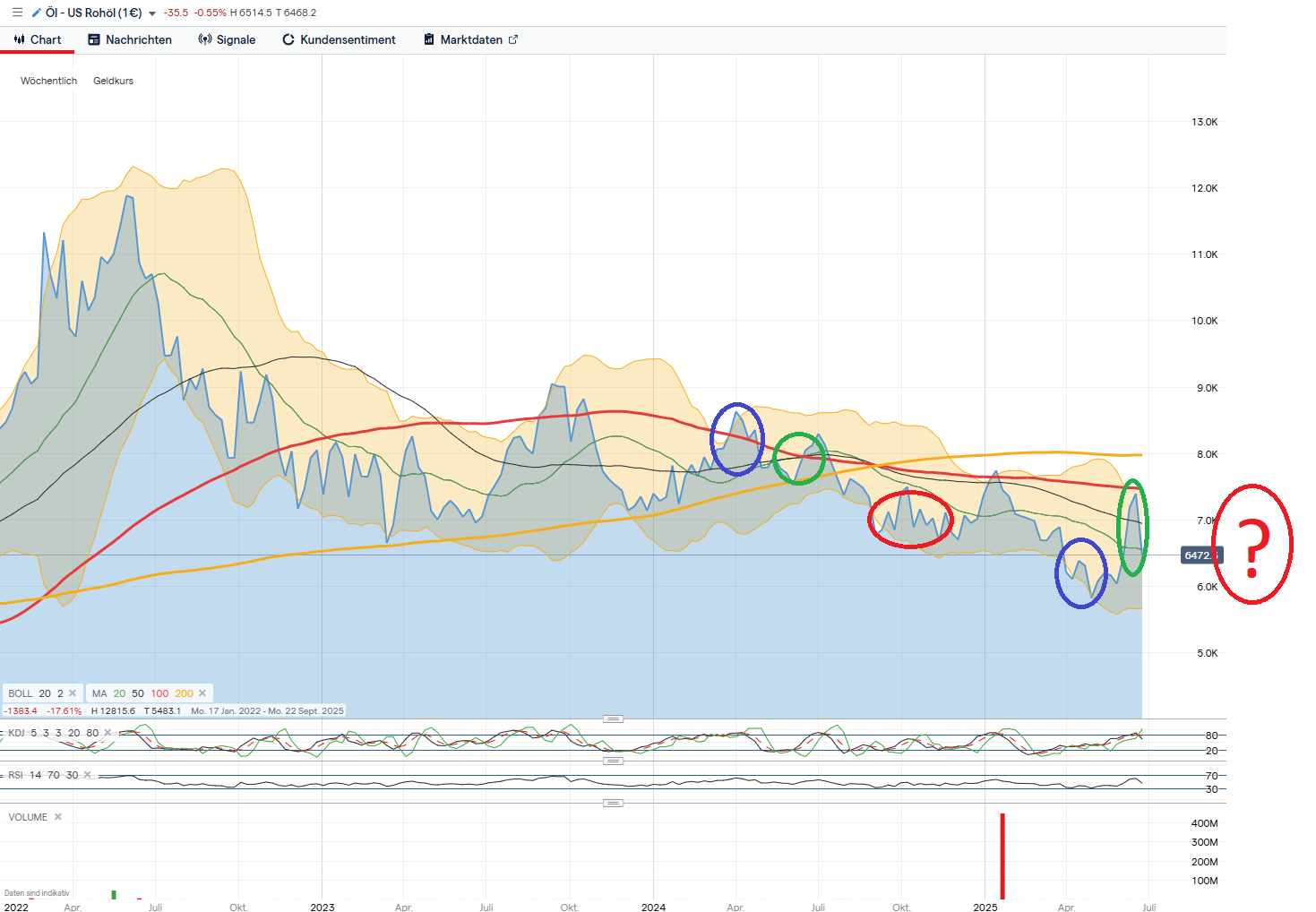Screen dimensions: 1316x912
Task: Remove the VOLUME indicator via its X
Action: pos(57,817)
